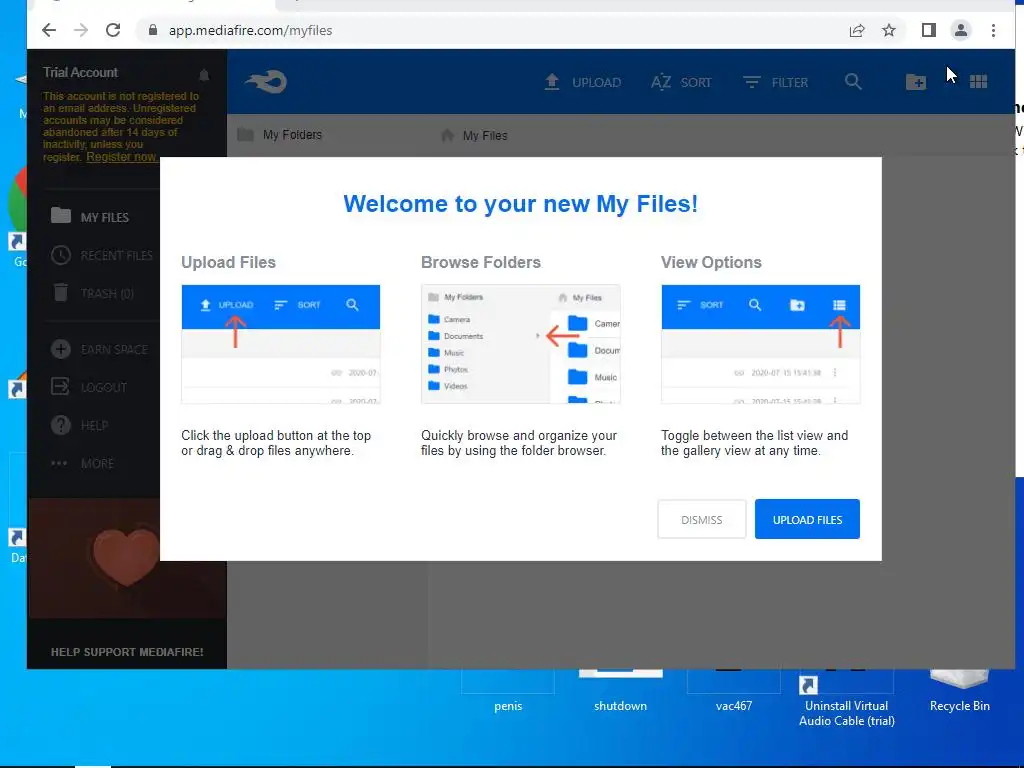
Task: Open the Chrome profile avatar
Action: 961,30
